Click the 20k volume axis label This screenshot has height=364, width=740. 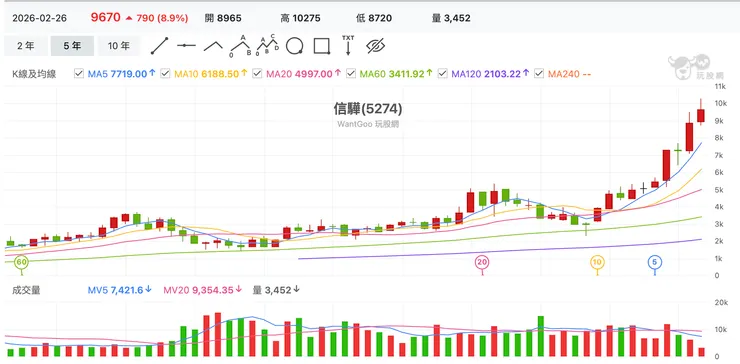click(721, 302)
